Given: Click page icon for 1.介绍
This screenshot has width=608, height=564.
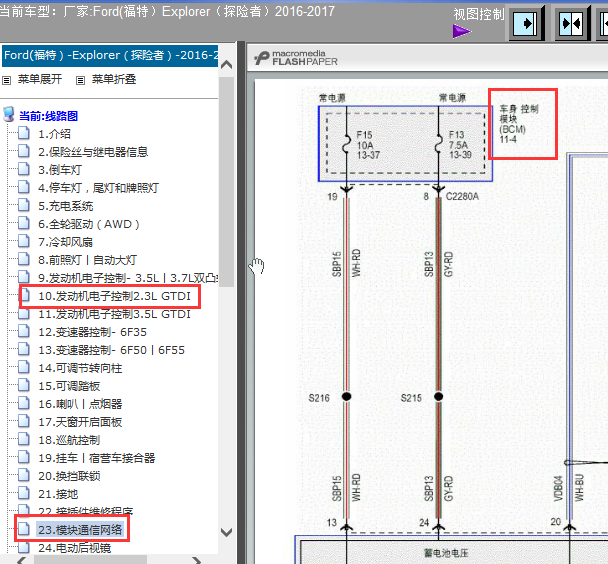Looking at the screenshot, I should [24, 133].
